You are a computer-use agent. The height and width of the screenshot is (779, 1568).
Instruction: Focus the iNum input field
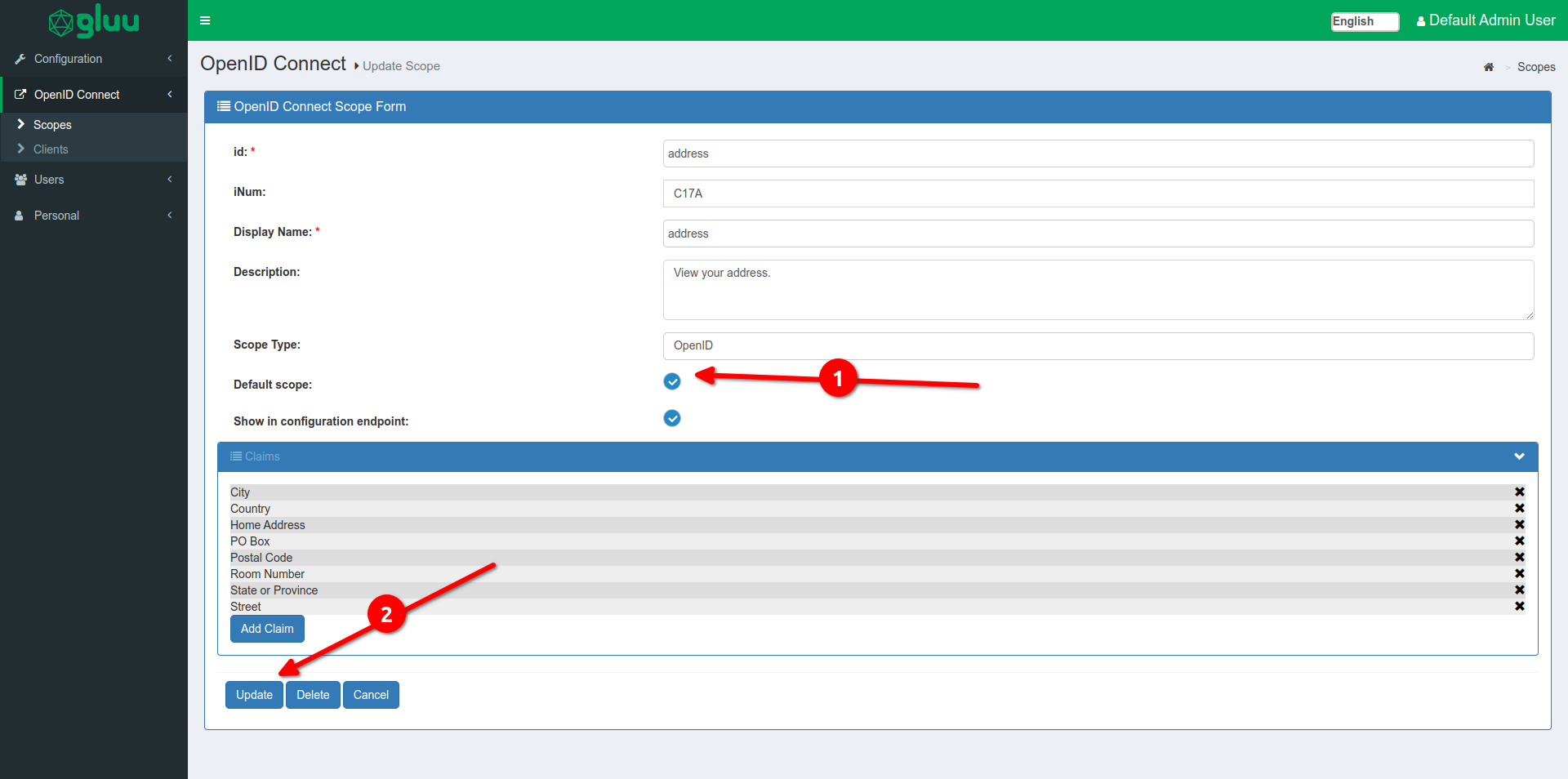click(1098, 194)
